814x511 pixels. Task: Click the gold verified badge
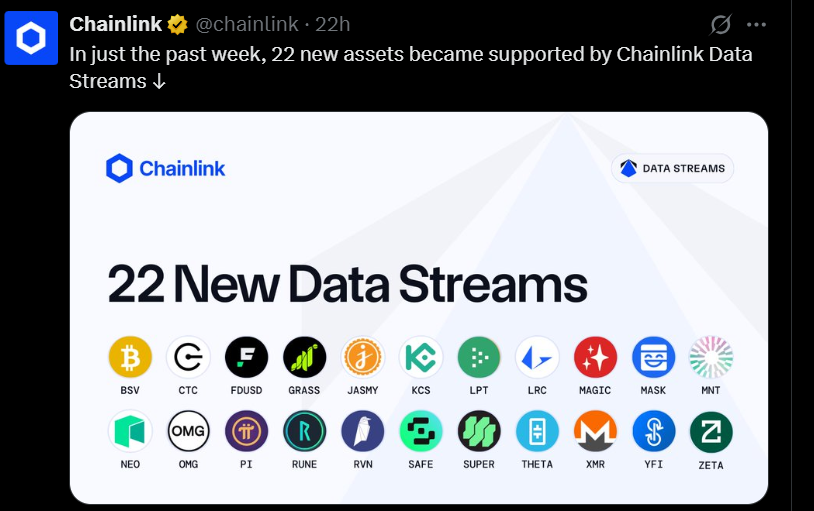[x=178, y=24]
